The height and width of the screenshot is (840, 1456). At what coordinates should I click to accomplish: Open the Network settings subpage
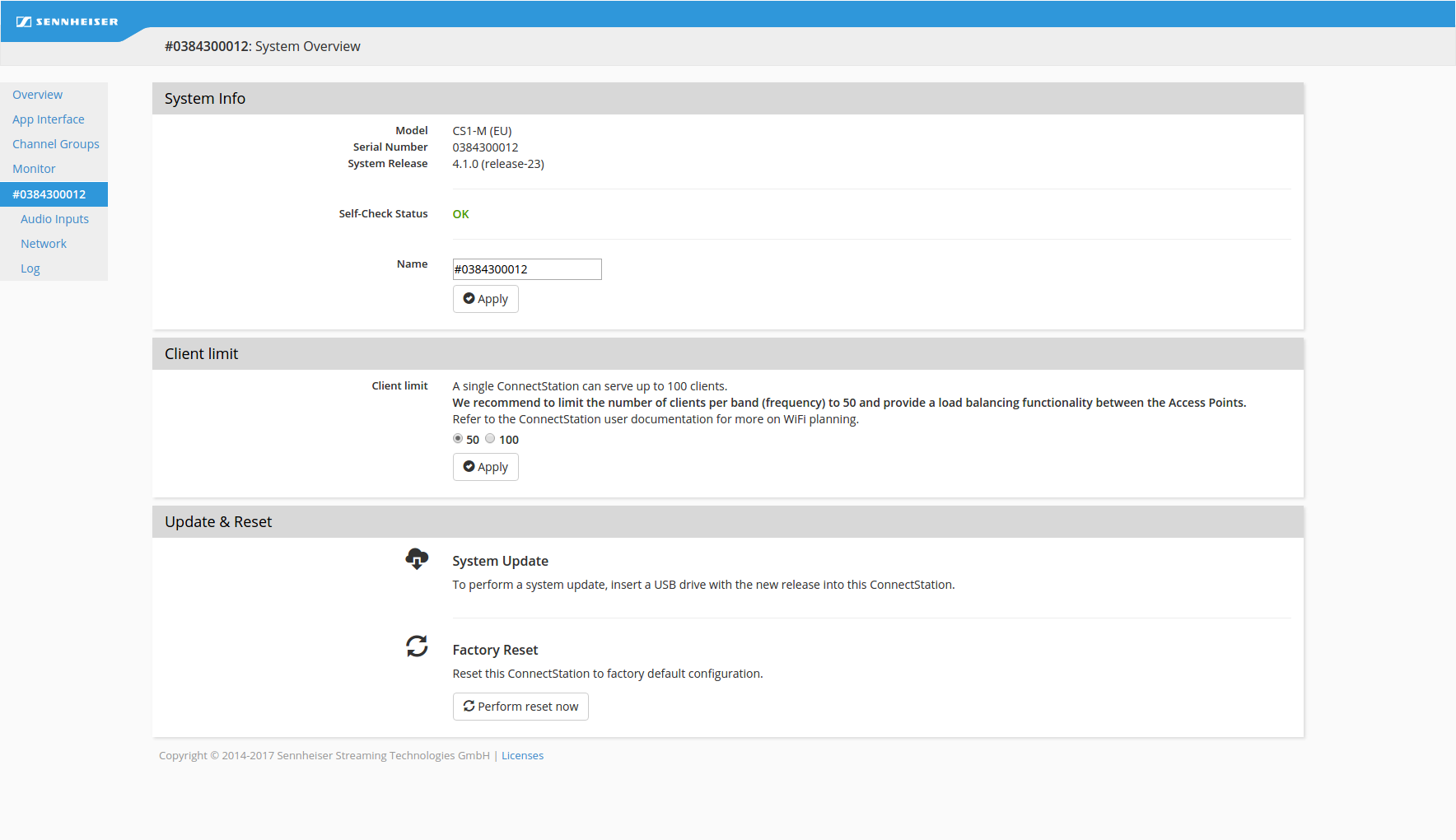click(44, 244)
